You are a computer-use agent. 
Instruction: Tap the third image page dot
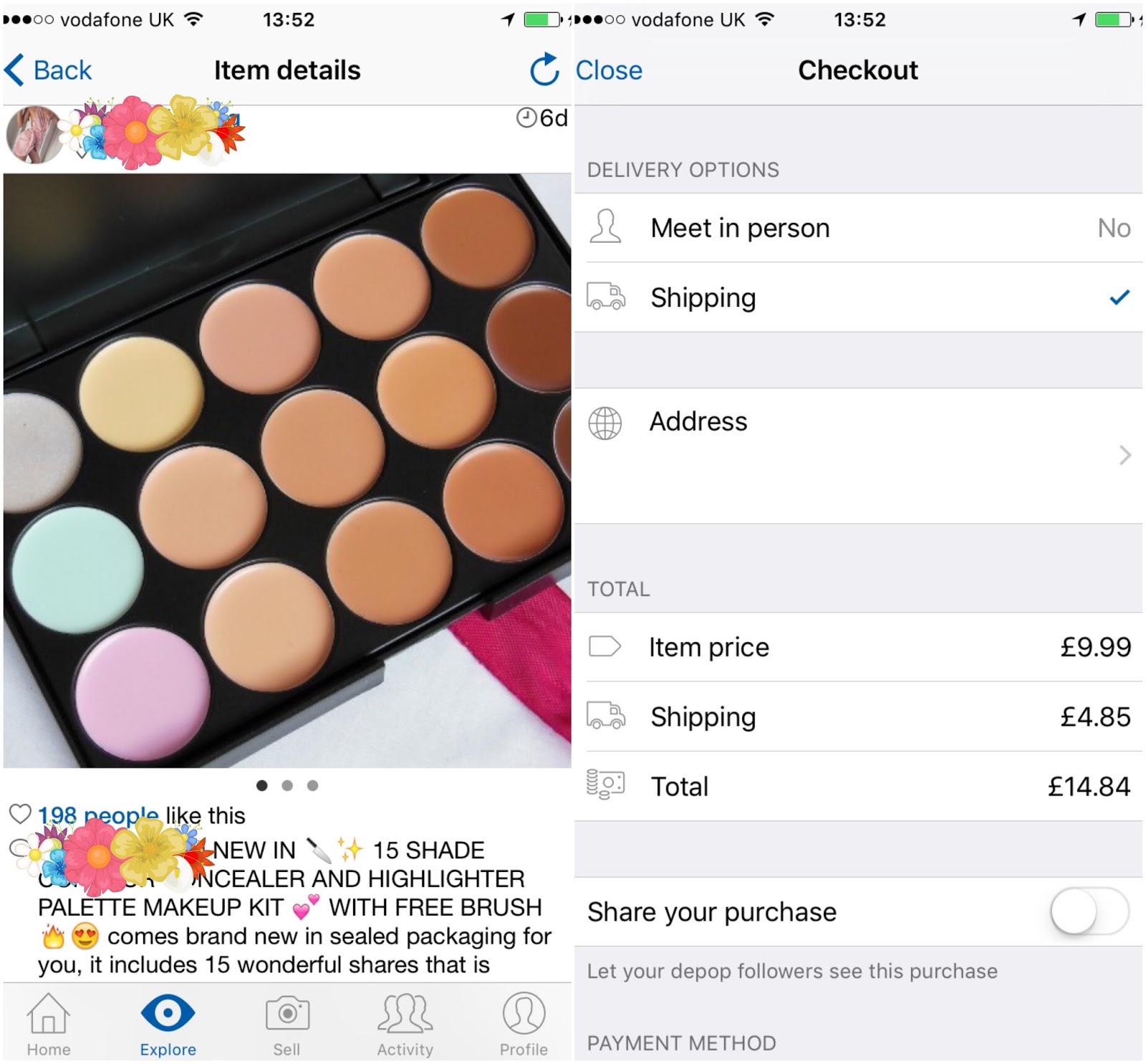pyautogui.click(x=312, y=785)
